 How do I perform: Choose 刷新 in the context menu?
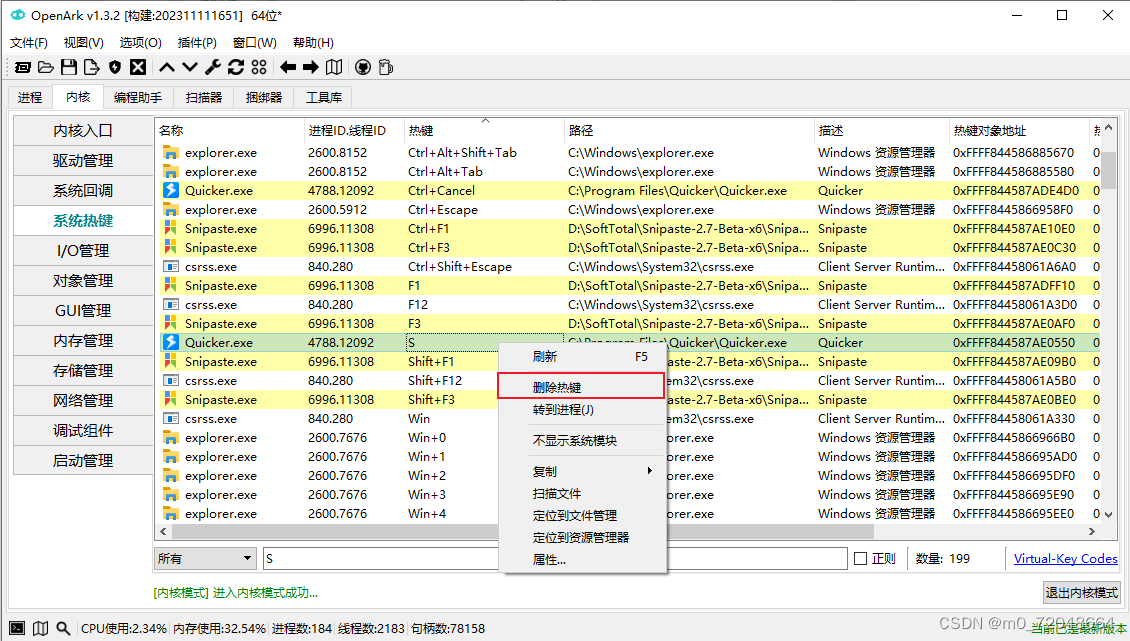(582, 356)
